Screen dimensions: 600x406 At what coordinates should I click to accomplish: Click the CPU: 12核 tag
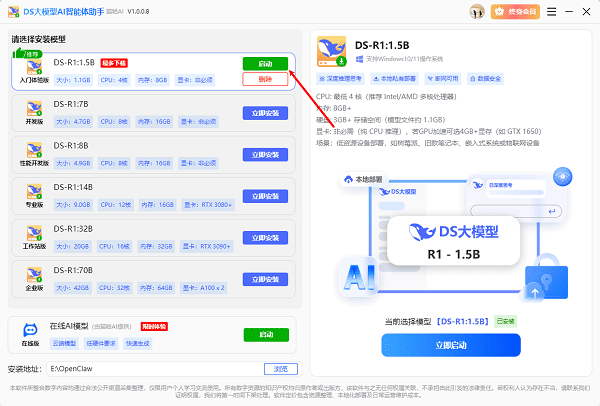pyautogui.click(x=116, y=205)
